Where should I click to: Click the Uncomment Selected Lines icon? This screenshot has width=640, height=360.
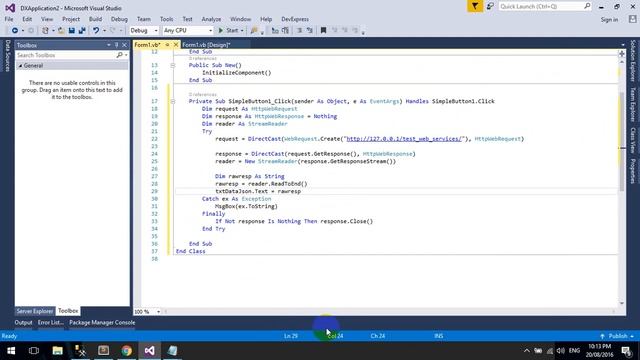pyautogui.click(x=285, y=31)
